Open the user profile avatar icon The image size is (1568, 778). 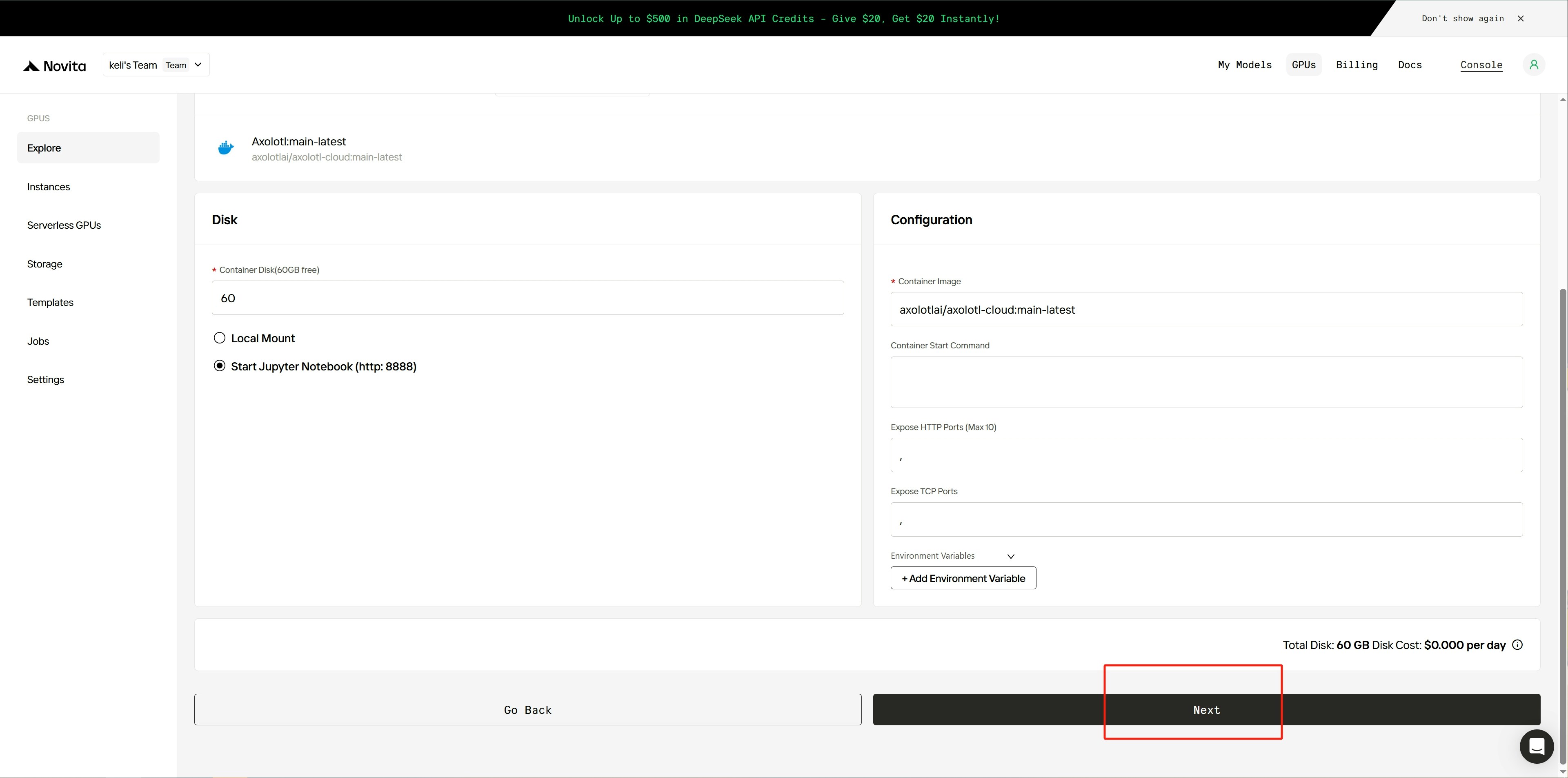[x=1533, y=65]
